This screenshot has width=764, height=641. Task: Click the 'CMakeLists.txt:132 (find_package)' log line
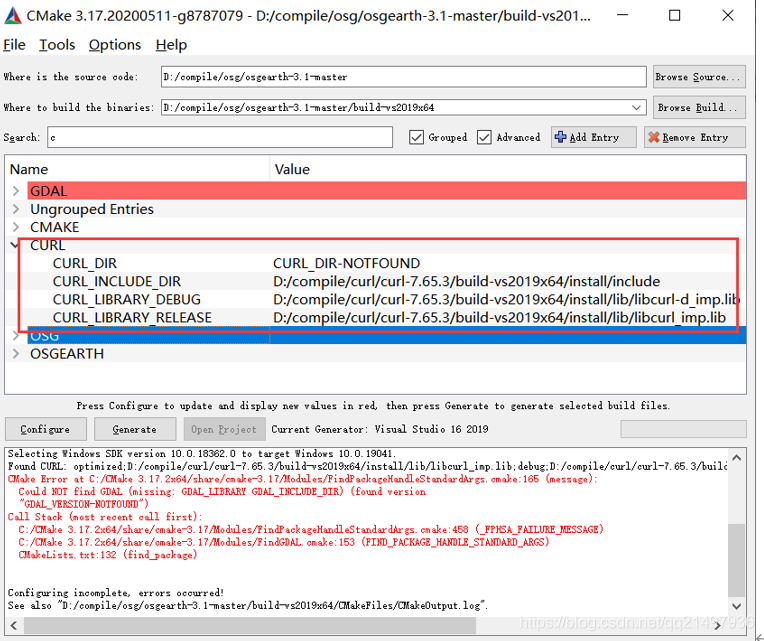pos(108,555)
